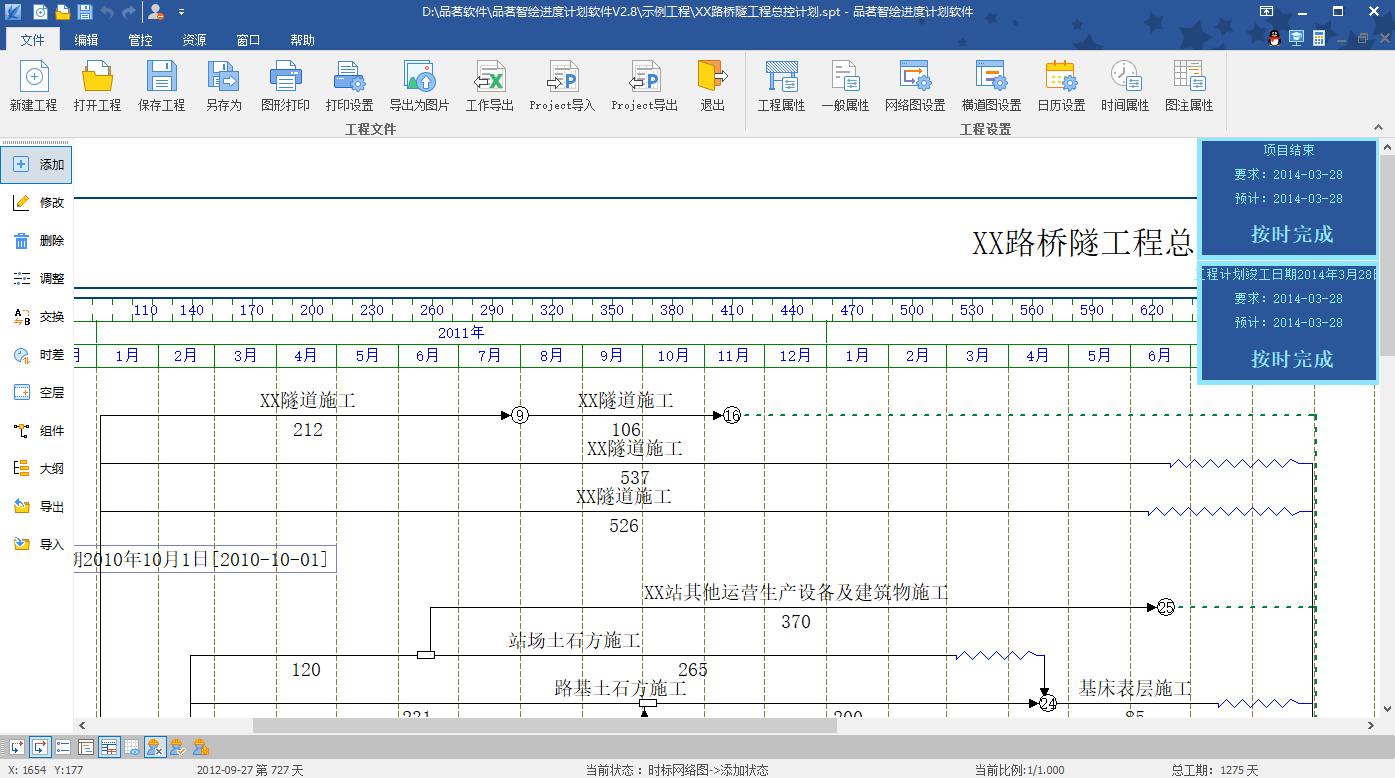
Task: Click 工作导出 Excel export icon
Action: (490, 86)
